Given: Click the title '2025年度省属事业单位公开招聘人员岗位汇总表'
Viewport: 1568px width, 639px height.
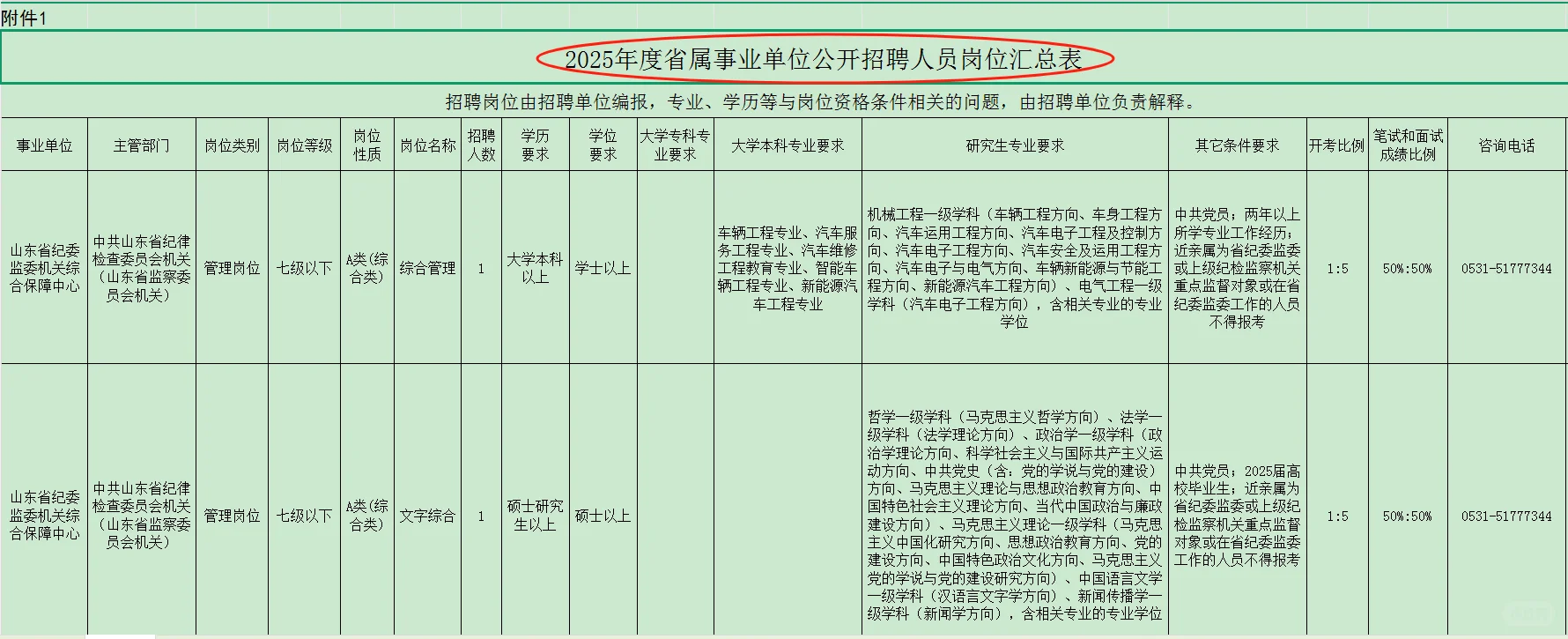Looking at the screenshot, I should click(823, 60).
